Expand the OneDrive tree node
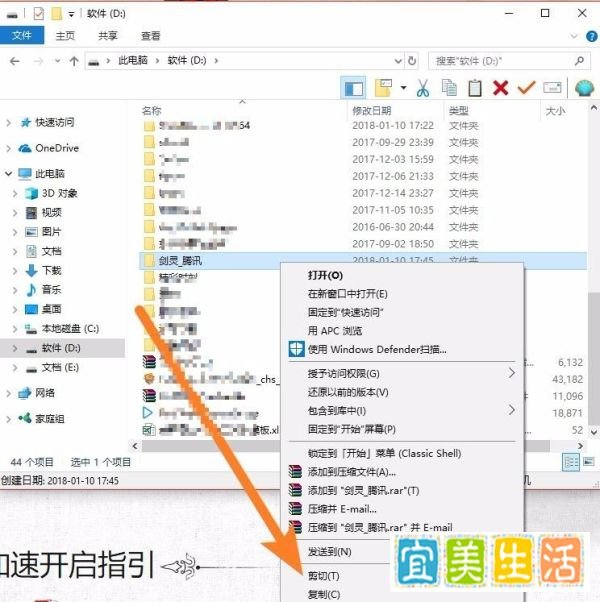This screenshot has width=600, height=602. pyautogui.click(x=8, y=148)
